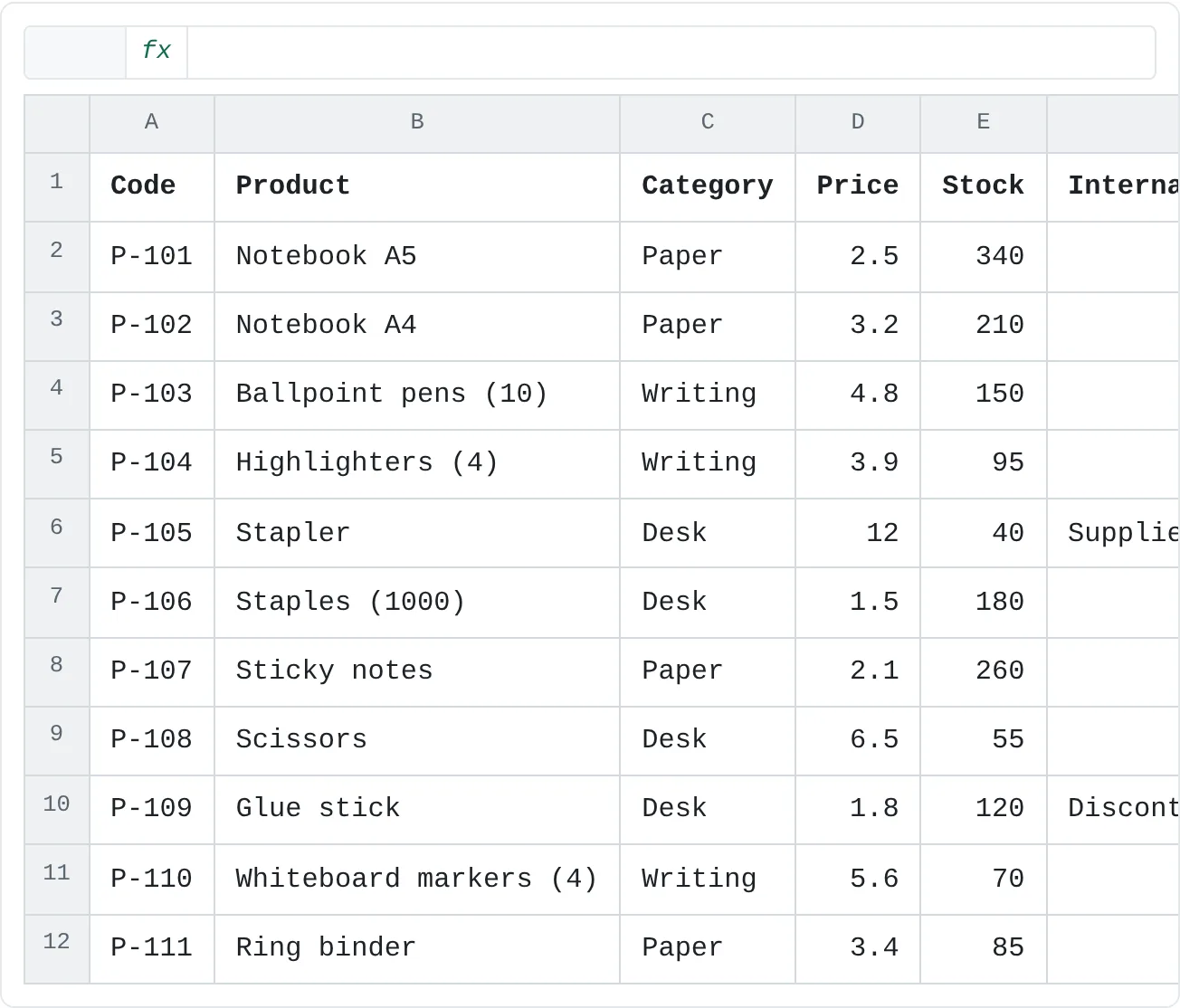The height and width of the screenshot is (1008, 1180).
Task: Click the 'Category' header cell
Action: pos(708,187)
